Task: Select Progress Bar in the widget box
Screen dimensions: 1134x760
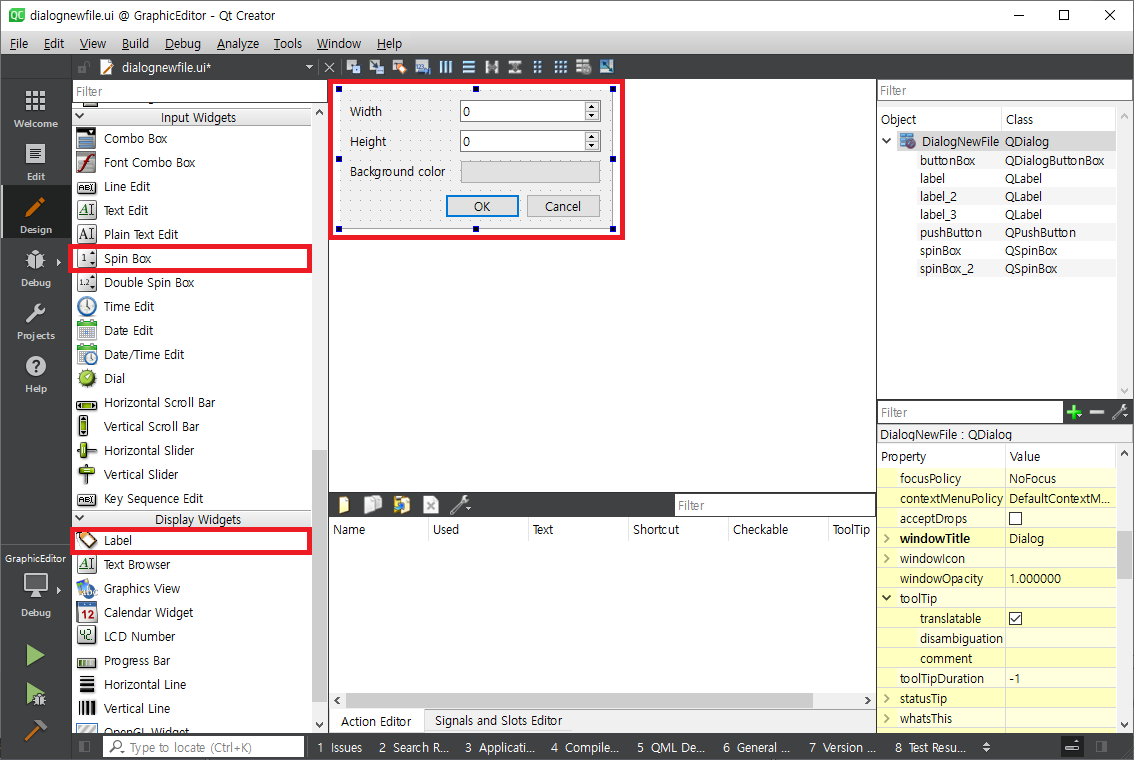Action: (192, 660)
